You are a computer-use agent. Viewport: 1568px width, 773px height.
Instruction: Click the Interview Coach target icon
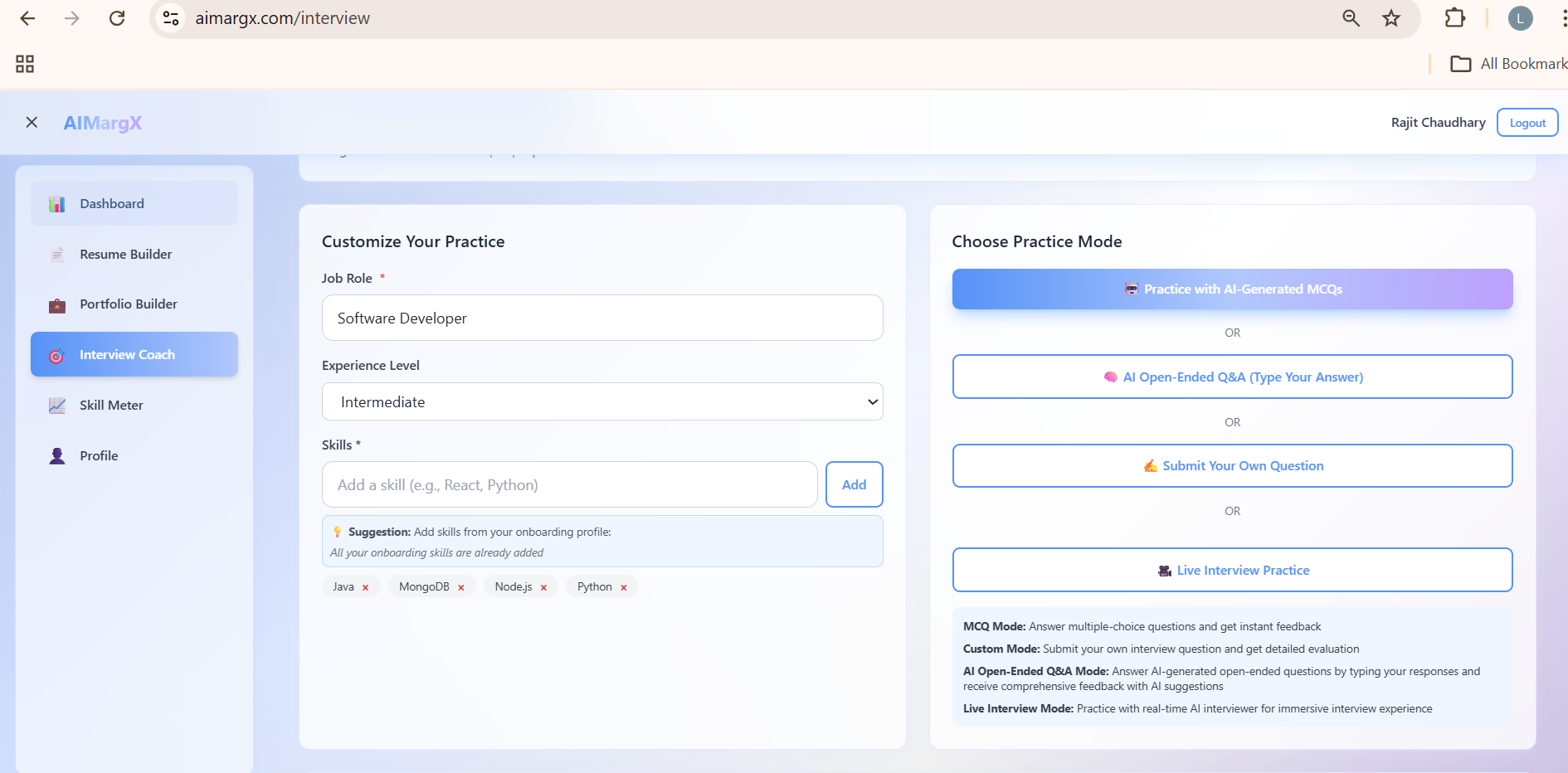tap(56, 355)
